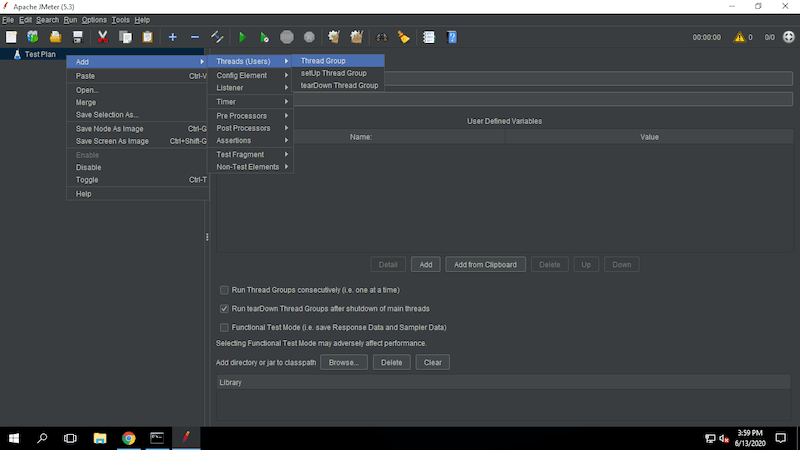Click the classpath Clear button

pos(433,363)
